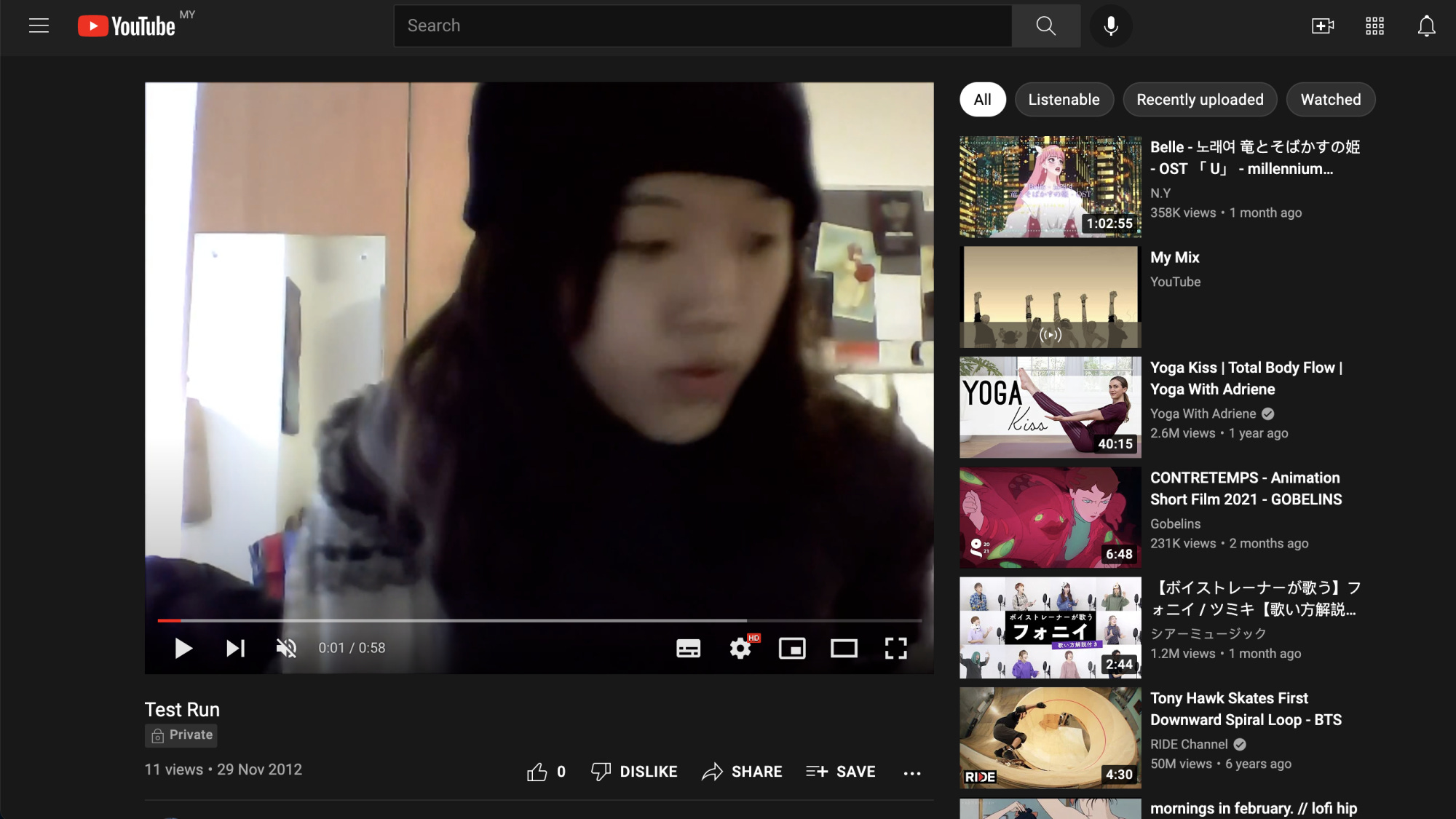
Task: Share the Test Run video
Action: (742, 772)
